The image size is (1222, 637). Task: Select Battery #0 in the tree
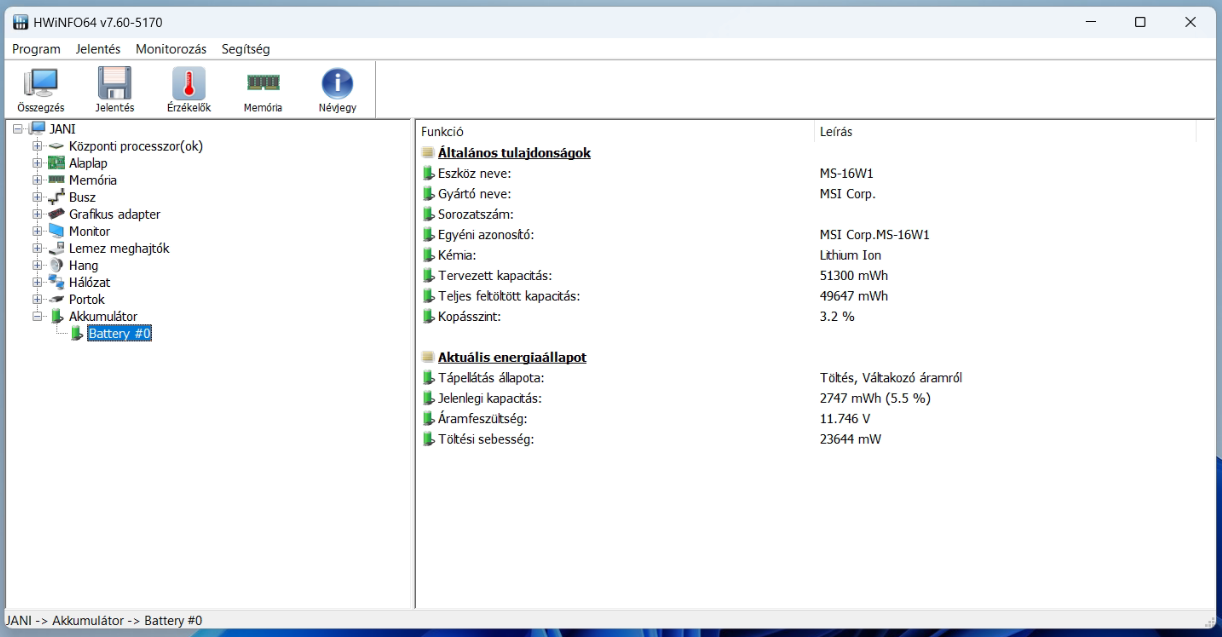click(x=119, y=333)
